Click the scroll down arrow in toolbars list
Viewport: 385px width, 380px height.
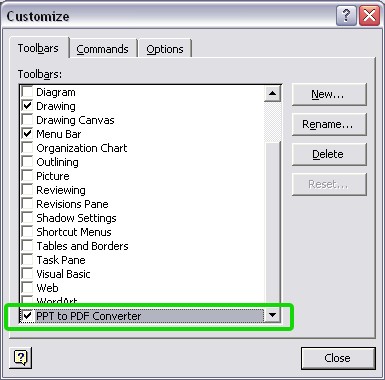pos(272,315)
